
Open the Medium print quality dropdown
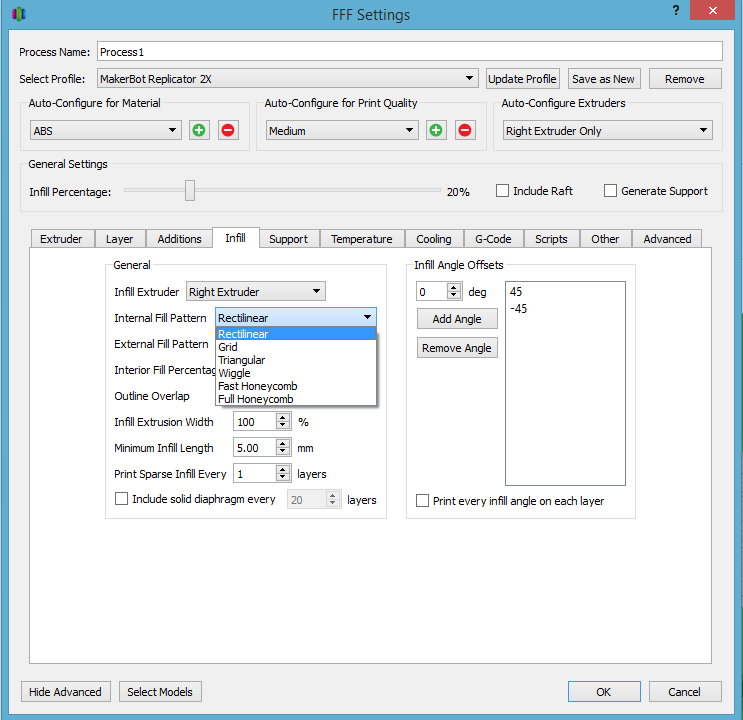pyautogui.click(x=342, y=130)
